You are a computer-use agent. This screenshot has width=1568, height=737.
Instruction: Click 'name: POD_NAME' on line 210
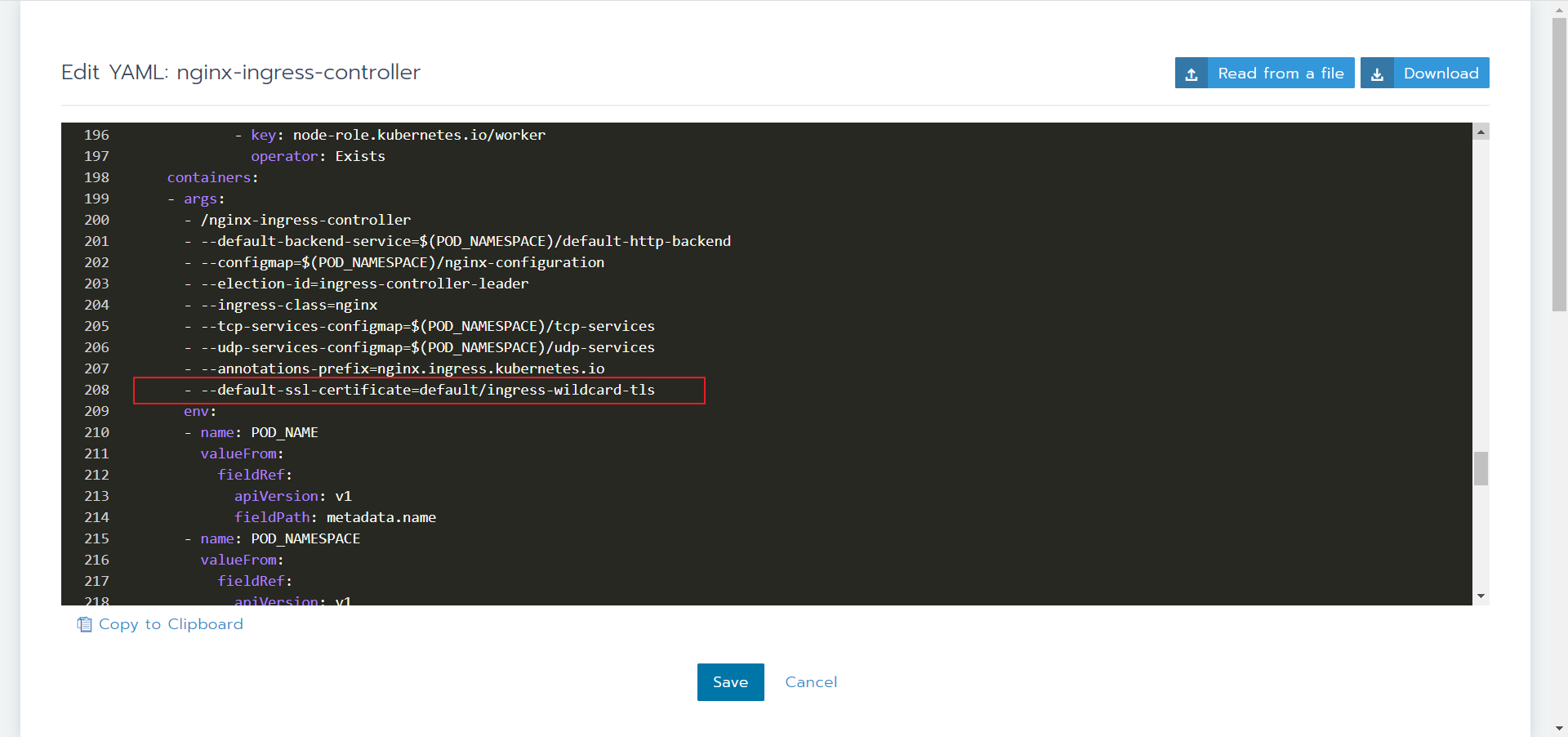click(260, 432)
